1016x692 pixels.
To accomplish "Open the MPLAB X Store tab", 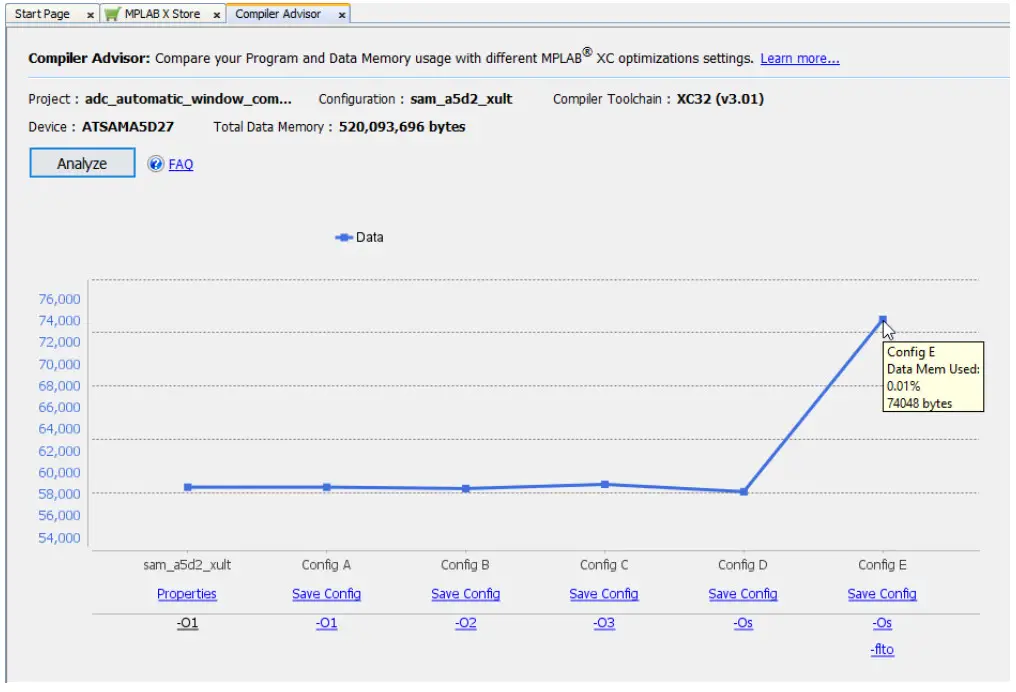I will 162,14.
